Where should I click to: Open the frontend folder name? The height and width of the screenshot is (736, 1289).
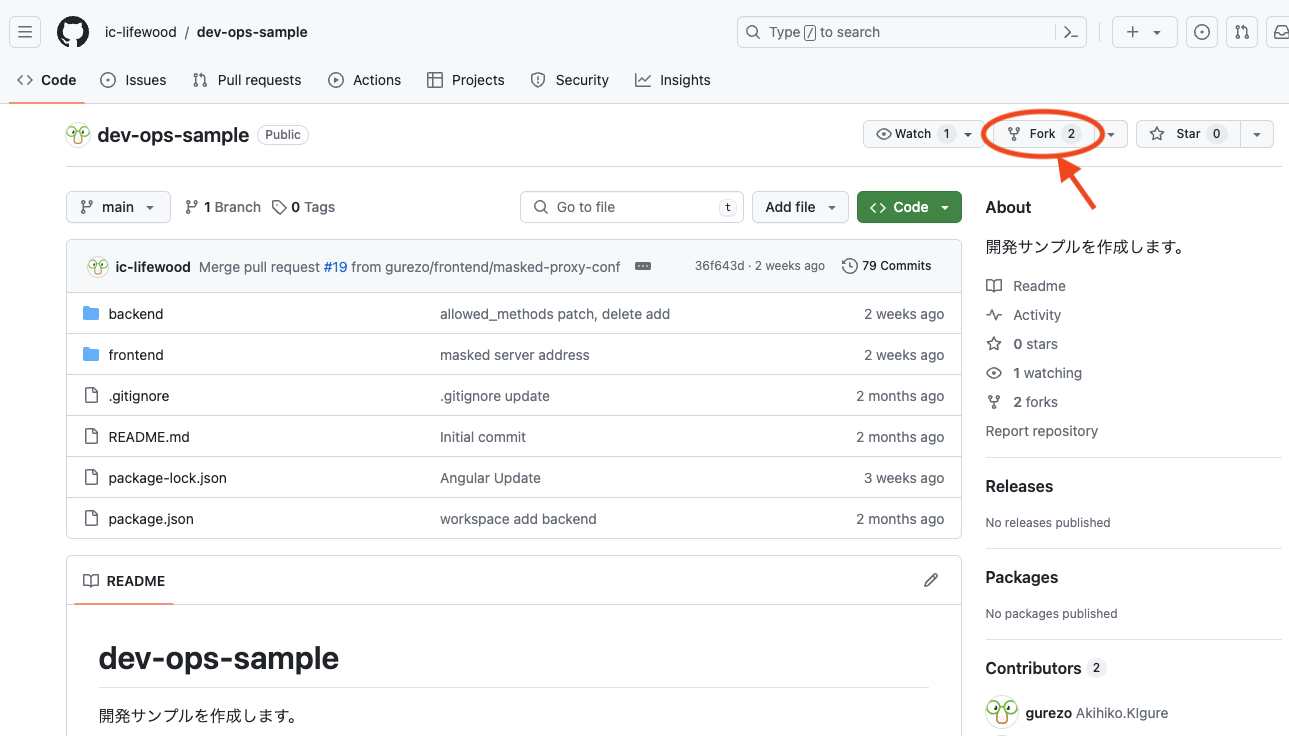tap(136, 355)
